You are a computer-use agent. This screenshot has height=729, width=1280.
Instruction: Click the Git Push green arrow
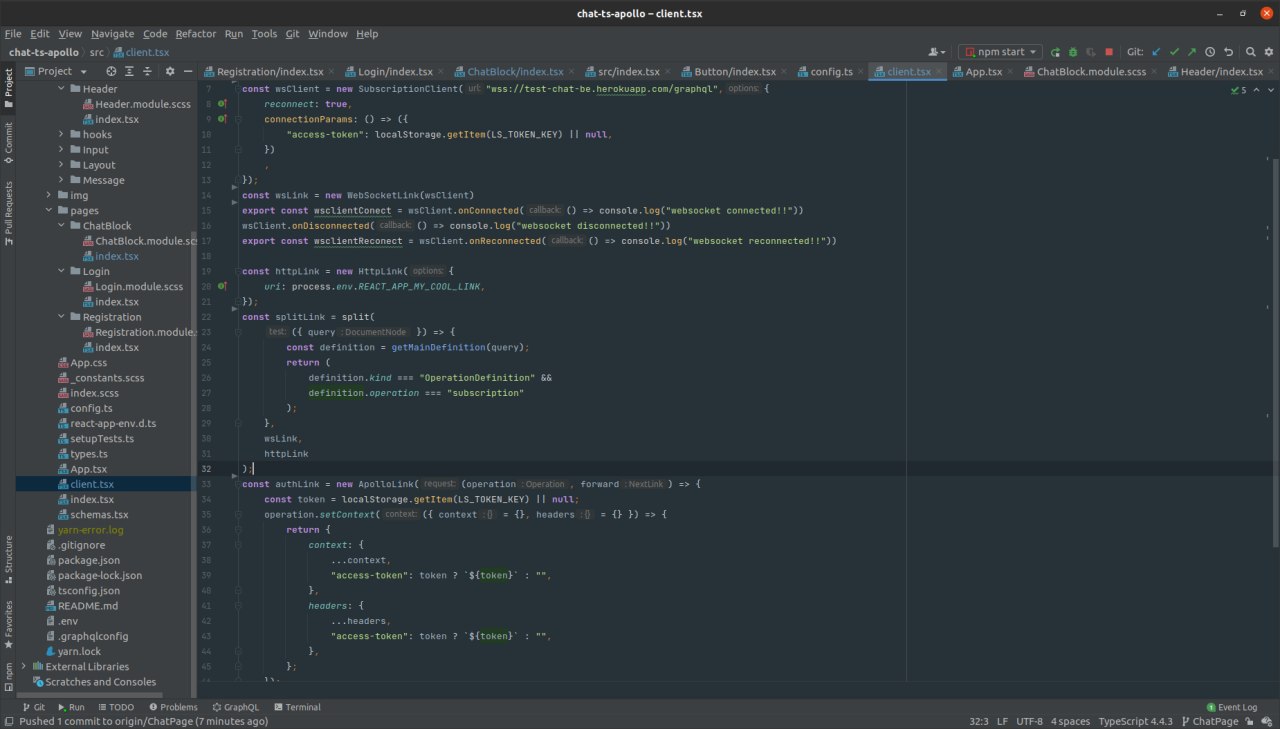pos(1192,52)
